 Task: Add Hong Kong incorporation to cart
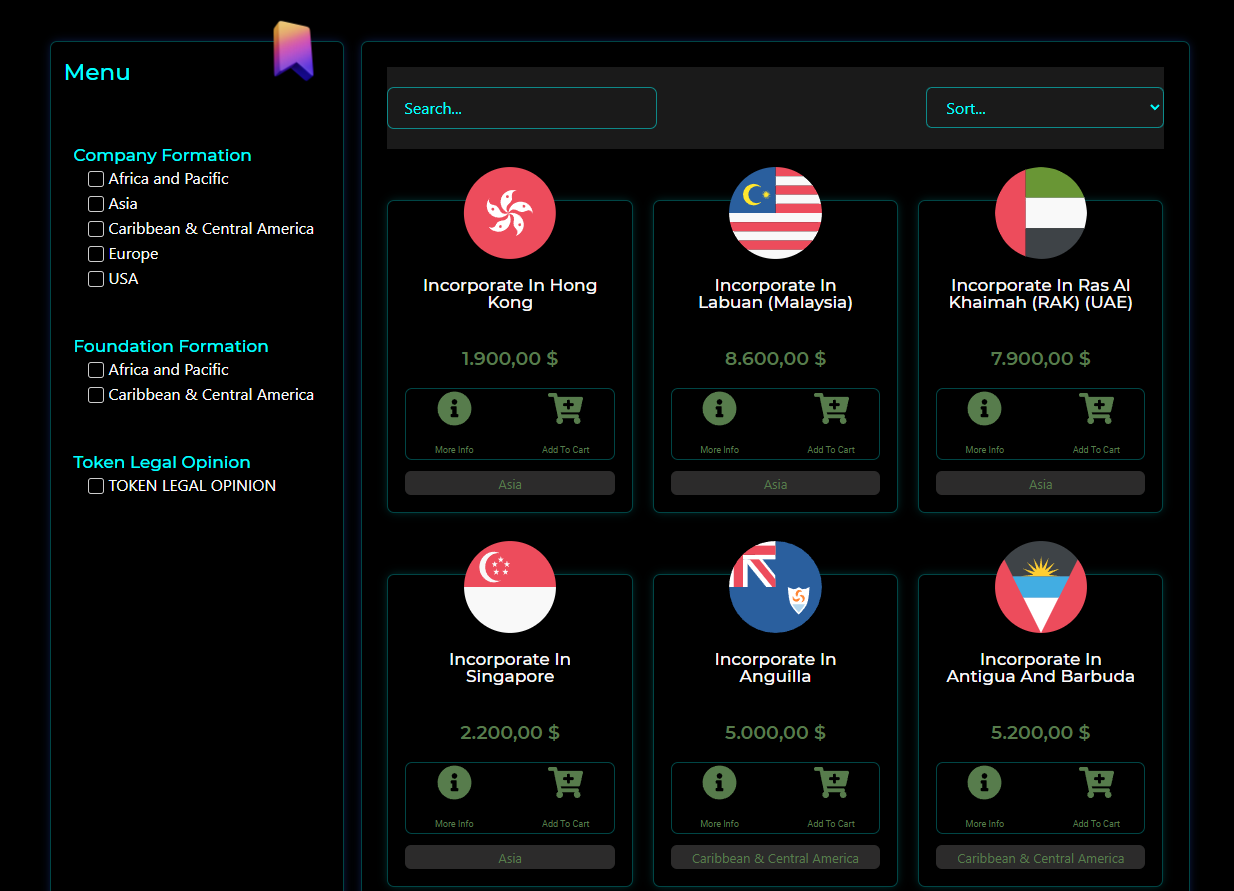565,409
